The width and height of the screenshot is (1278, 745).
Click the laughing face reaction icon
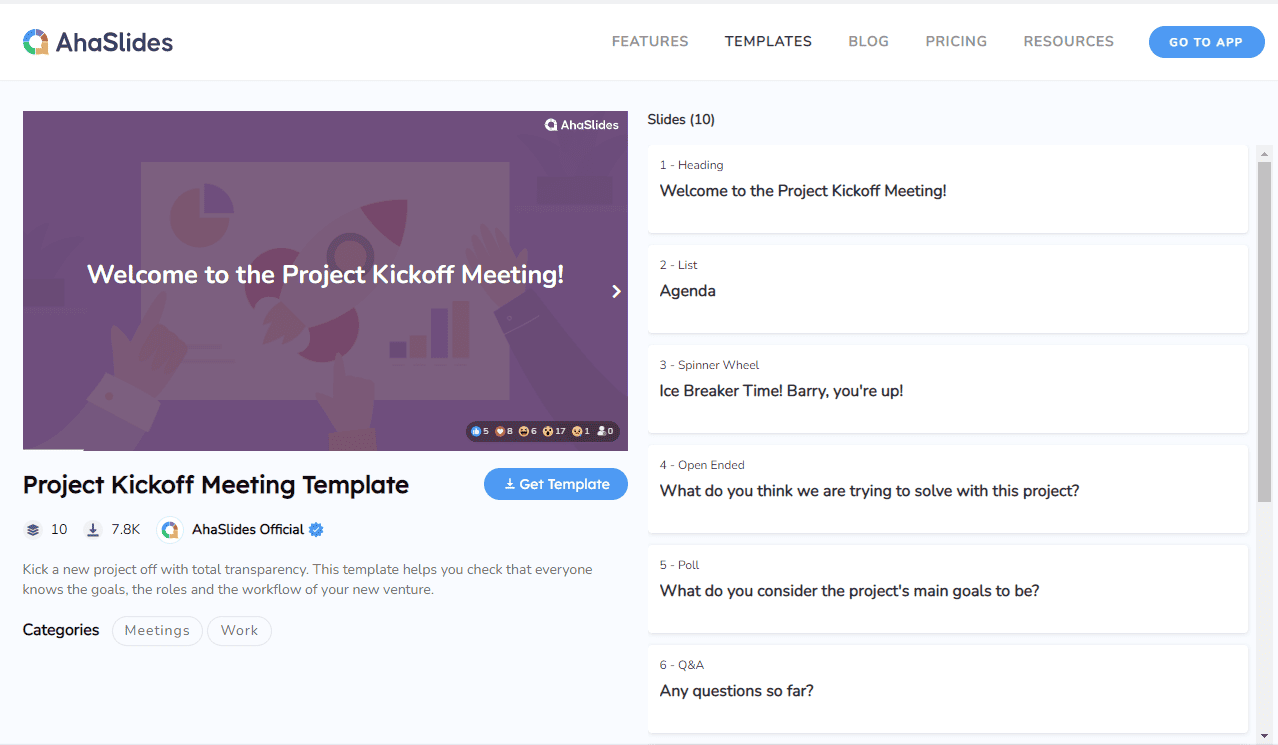coord(523,431)
